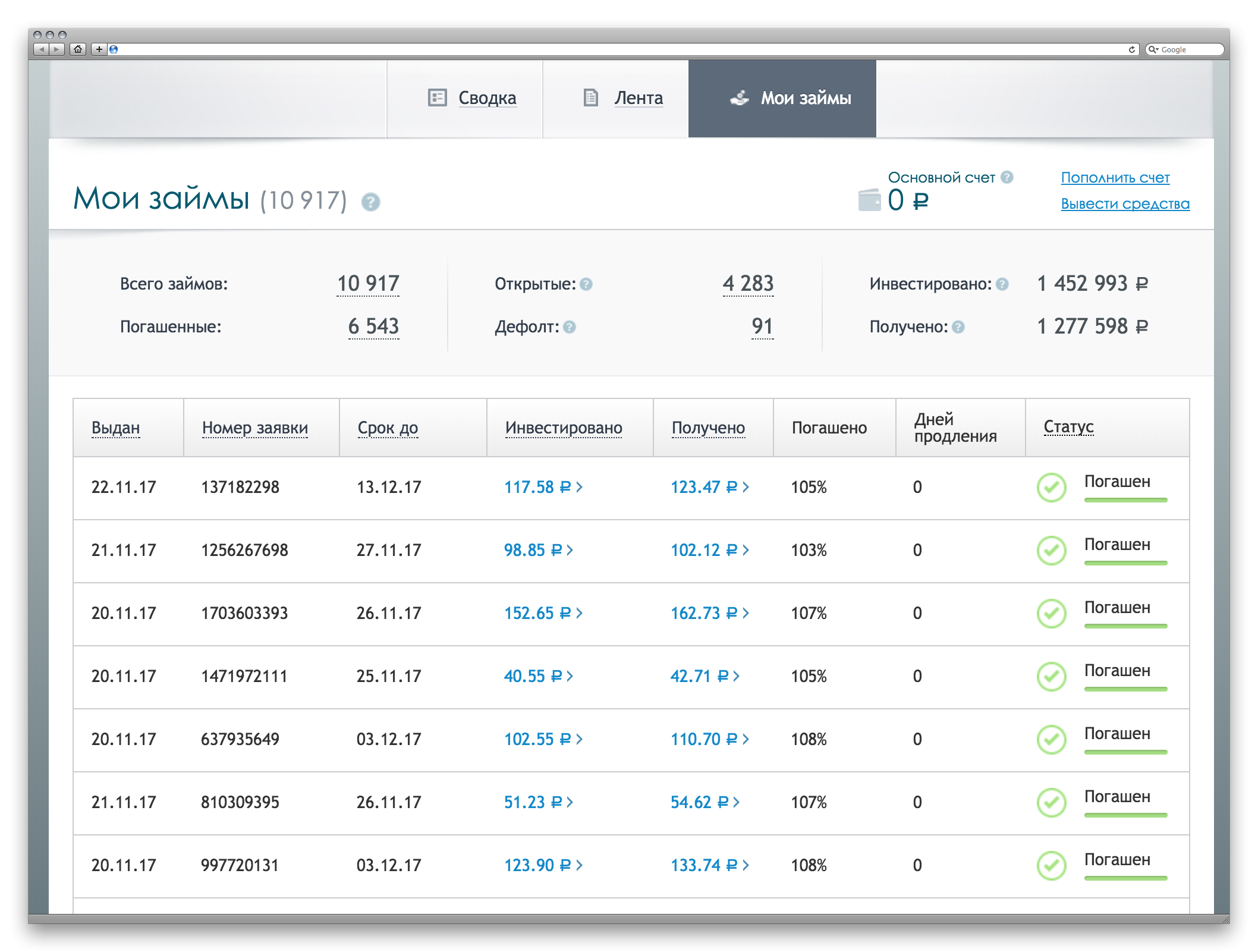Focus the Google search field
1258x952 pixels.
click(1184, 49)
